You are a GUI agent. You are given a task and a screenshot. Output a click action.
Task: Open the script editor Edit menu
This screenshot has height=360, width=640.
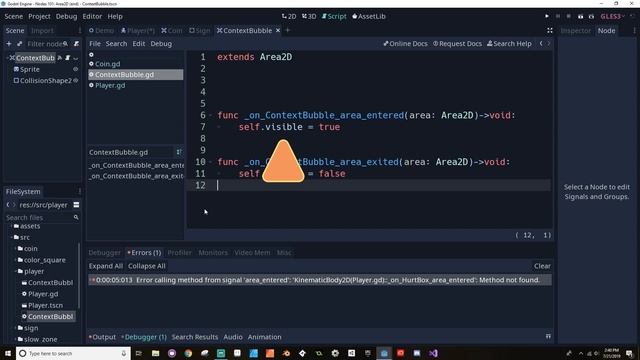point(139,44)
